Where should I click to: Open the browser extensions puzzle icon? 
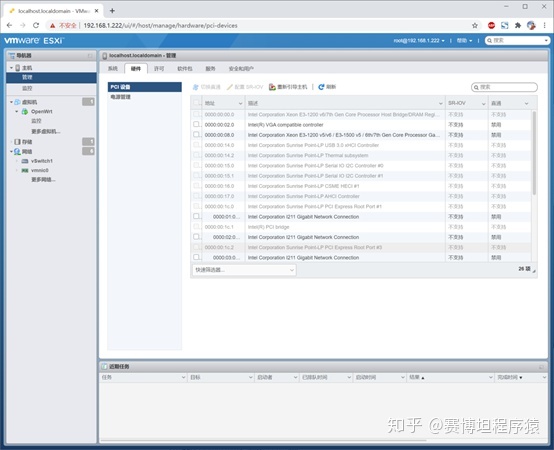(518, 25)
